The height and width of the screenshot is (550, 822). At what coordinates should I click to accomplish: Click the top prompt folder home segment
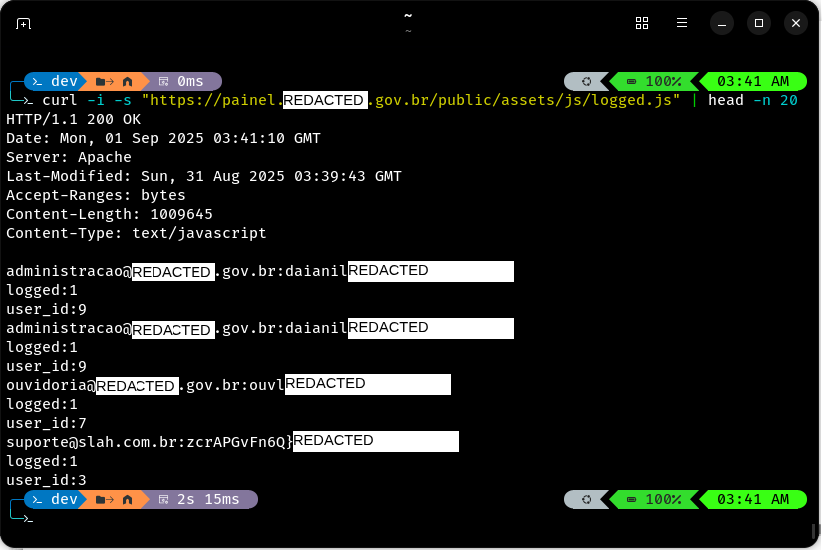pyautogui.click(x=114, y=81)
